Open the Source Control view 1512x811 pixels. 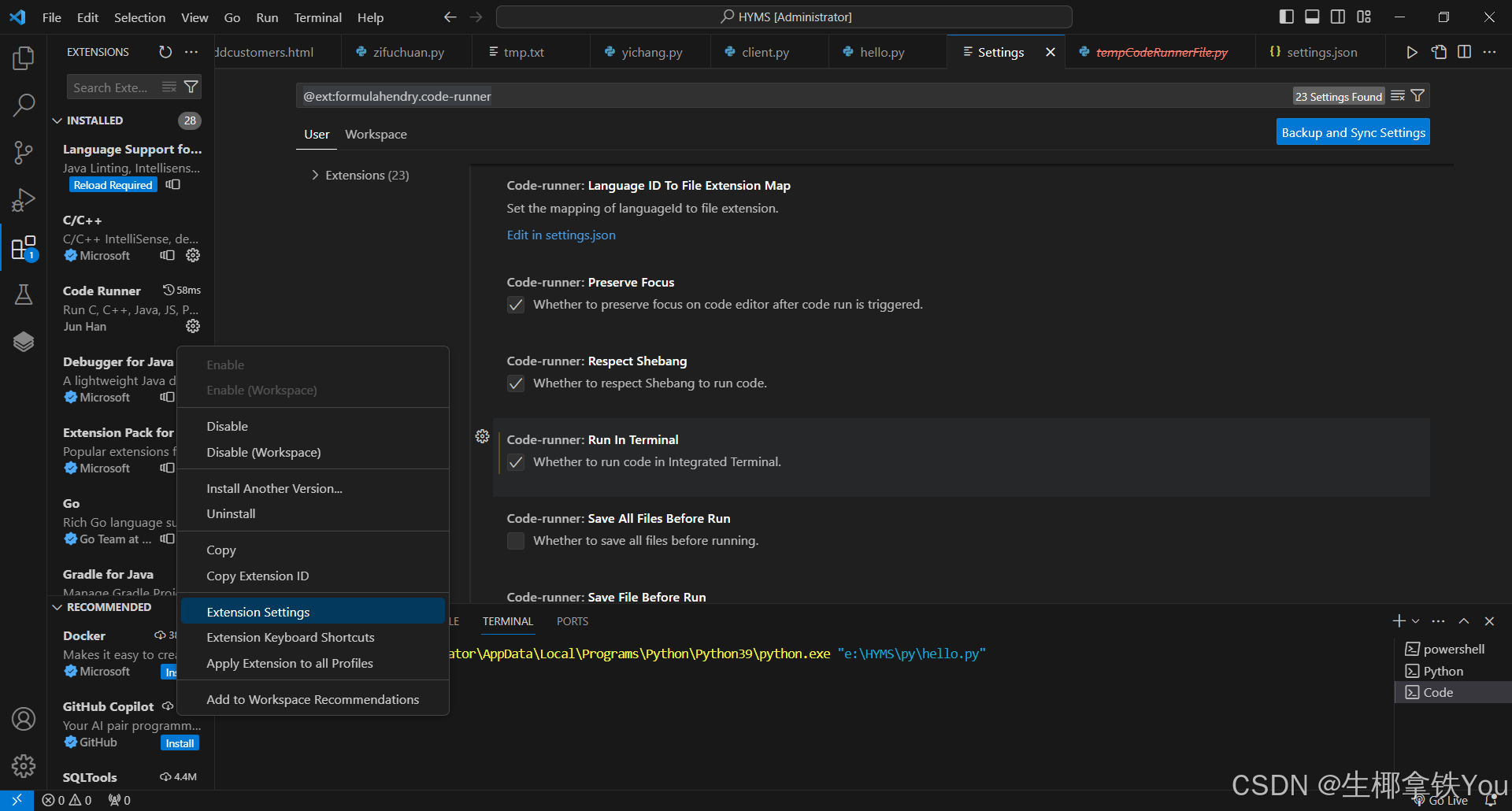[x=24, y=153]
